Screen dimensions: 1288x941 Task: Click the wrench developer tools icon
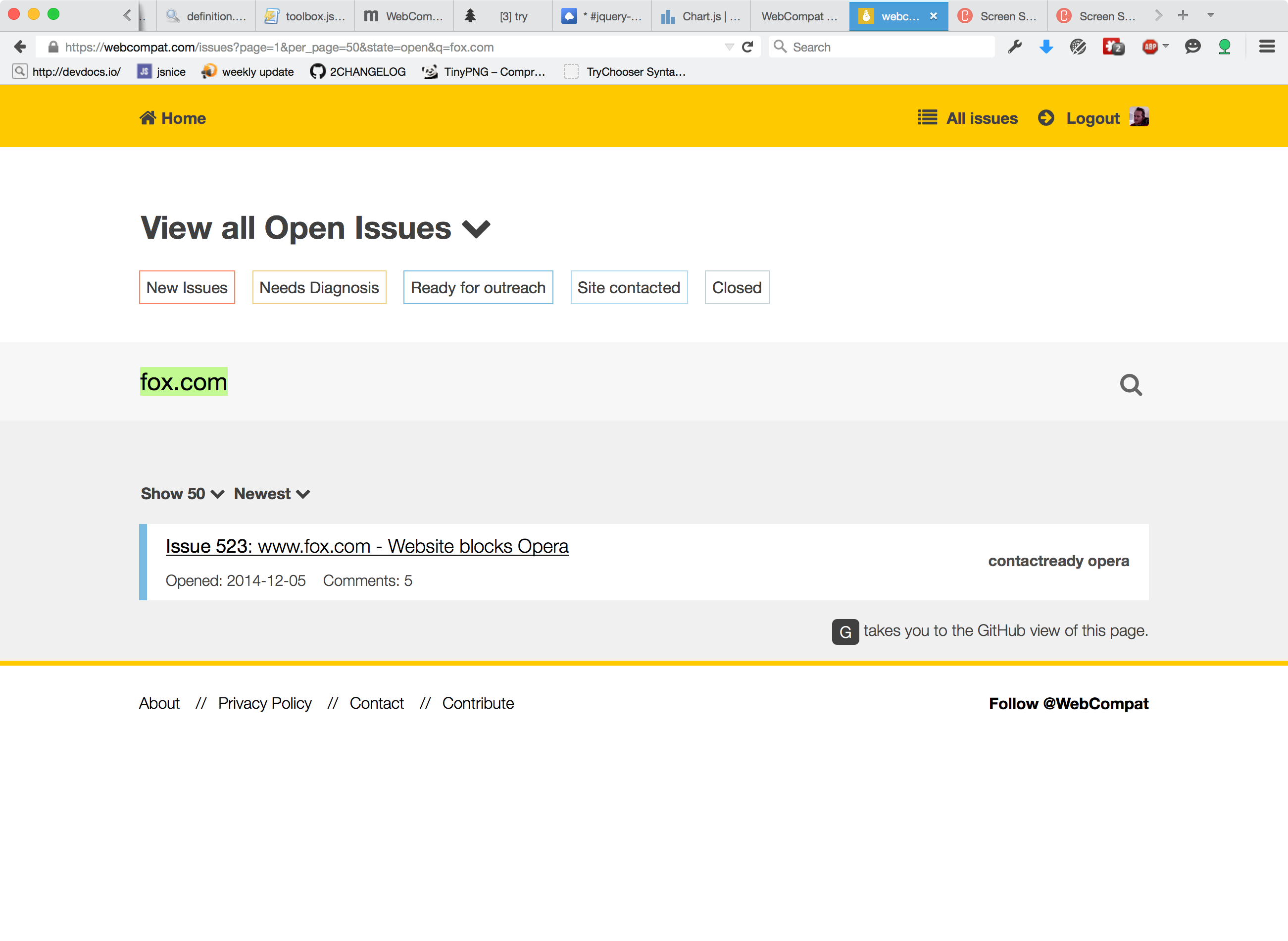pyautogui.click(x=1014, y=47)
